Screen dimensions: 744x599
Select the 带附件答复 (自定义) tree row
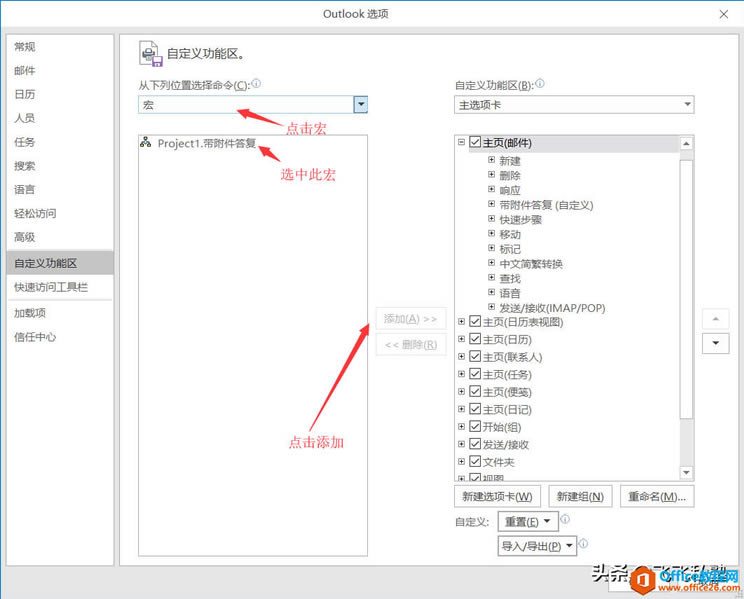pyautogui.click(x=546, y=205)
